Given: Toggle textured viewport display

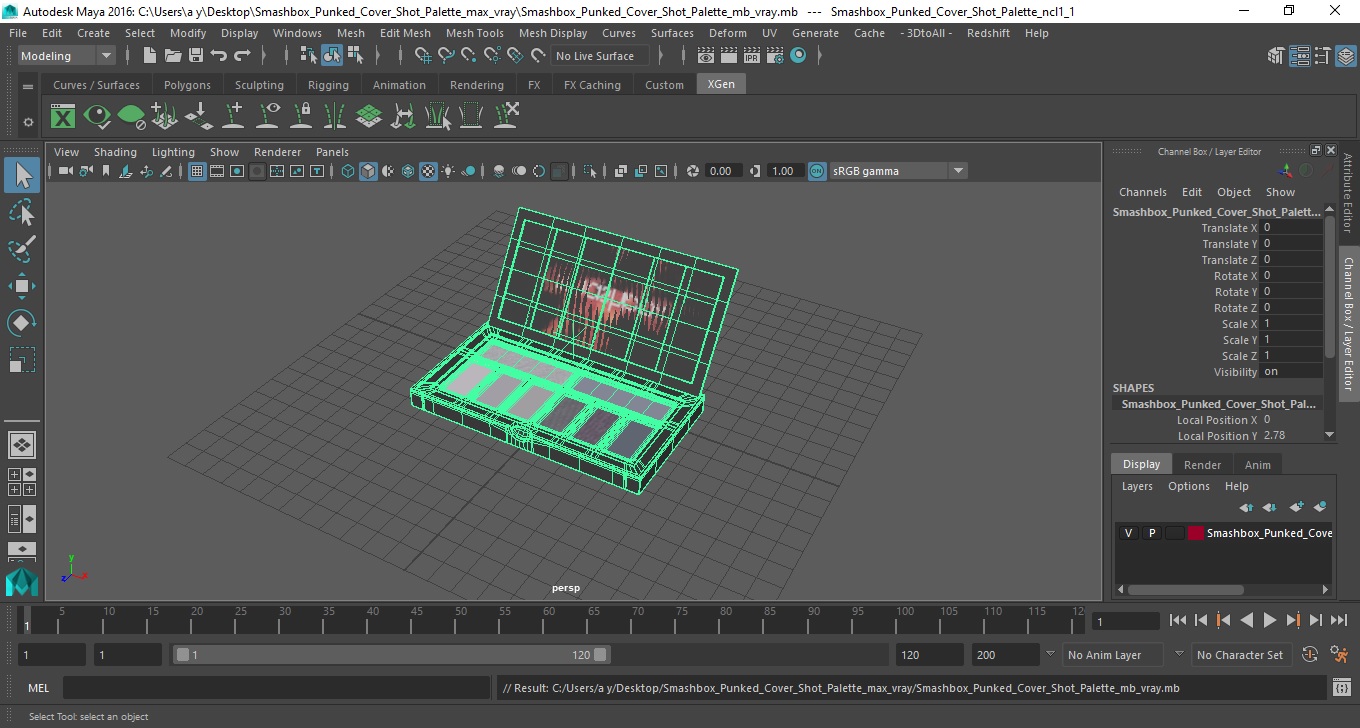Looking at the screenshot, I should click(x=428, y=171).
